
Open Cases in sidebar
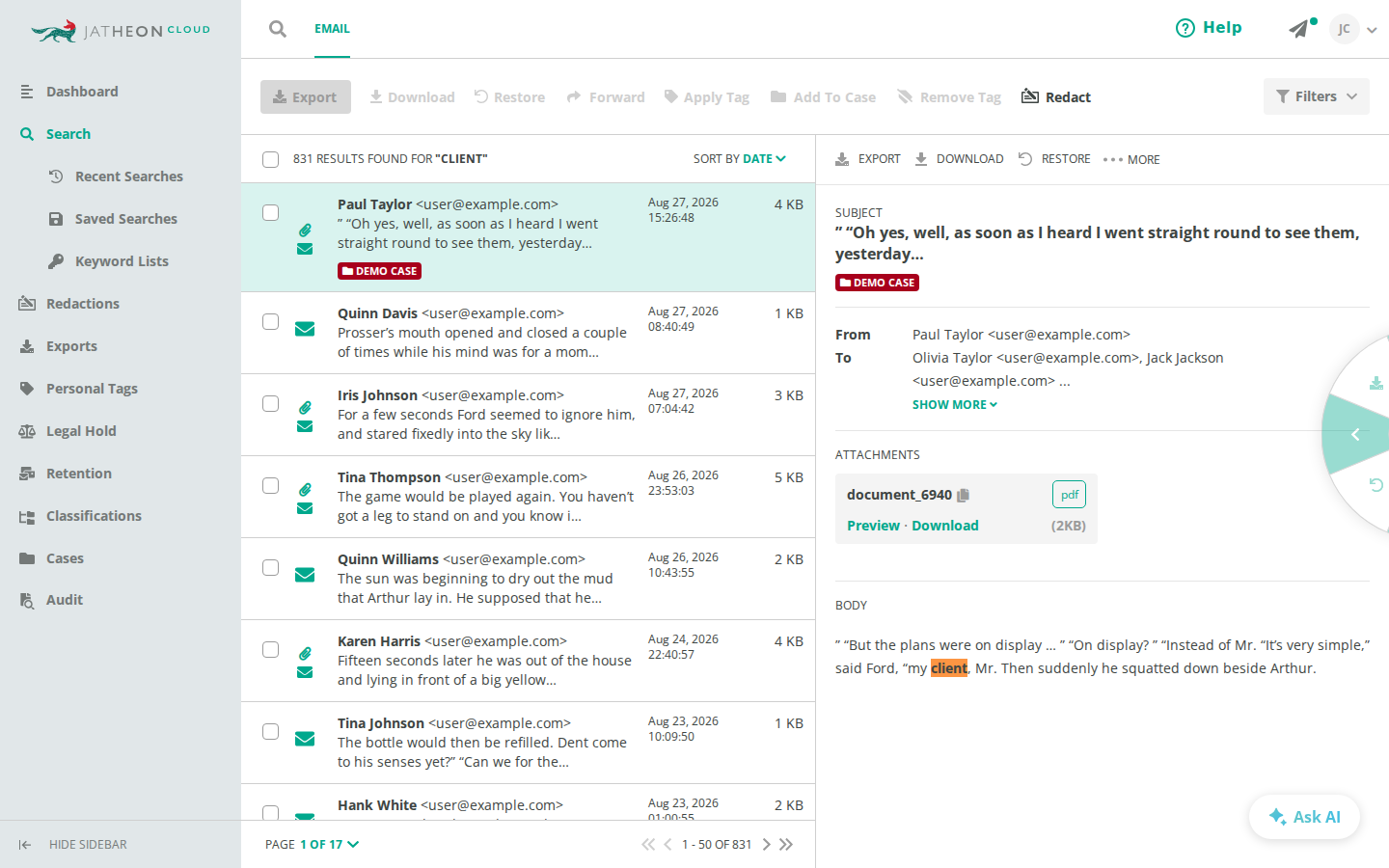51,558
